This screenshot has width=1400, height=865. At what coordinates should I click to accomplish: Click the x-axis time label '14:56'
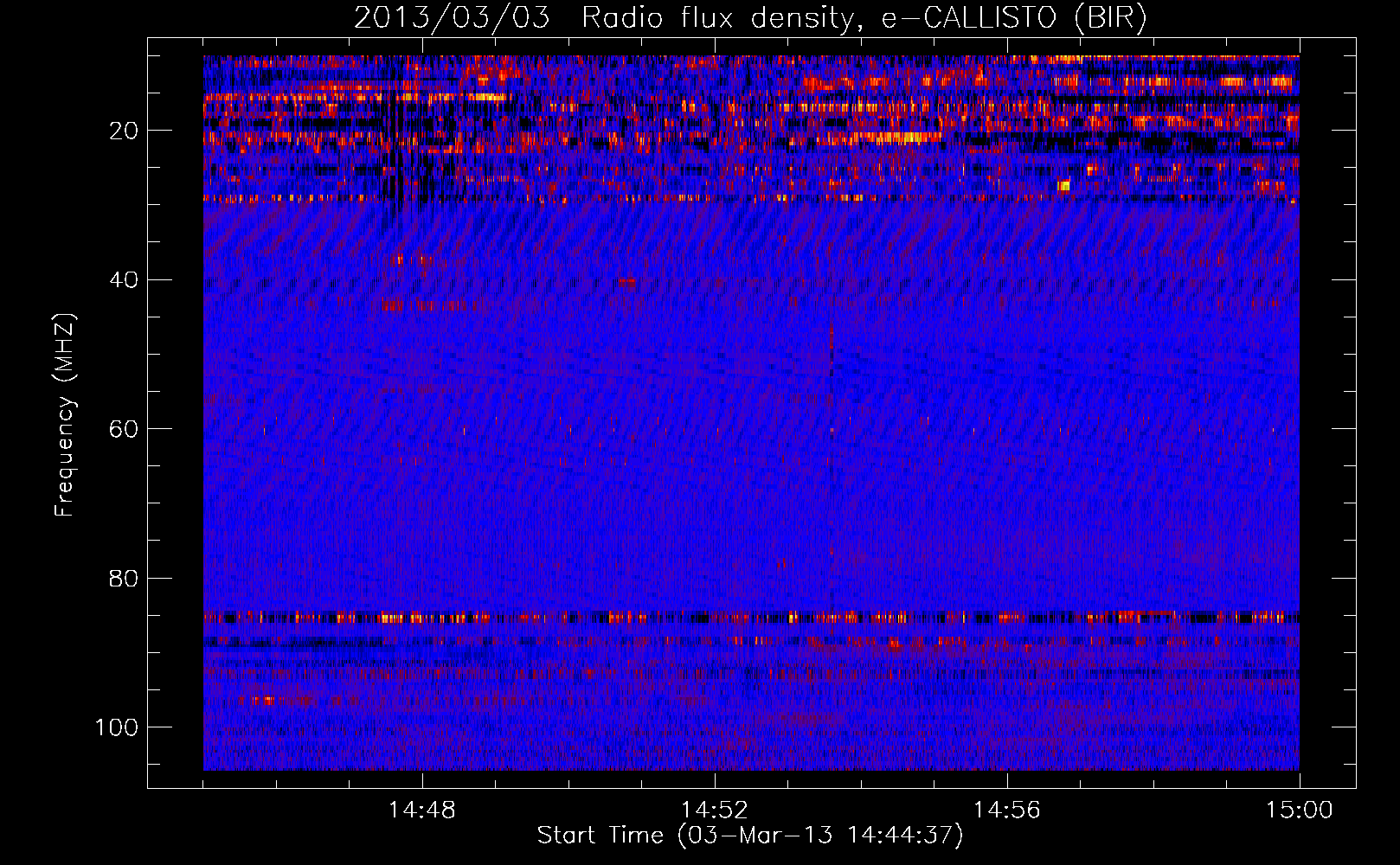1006,811
